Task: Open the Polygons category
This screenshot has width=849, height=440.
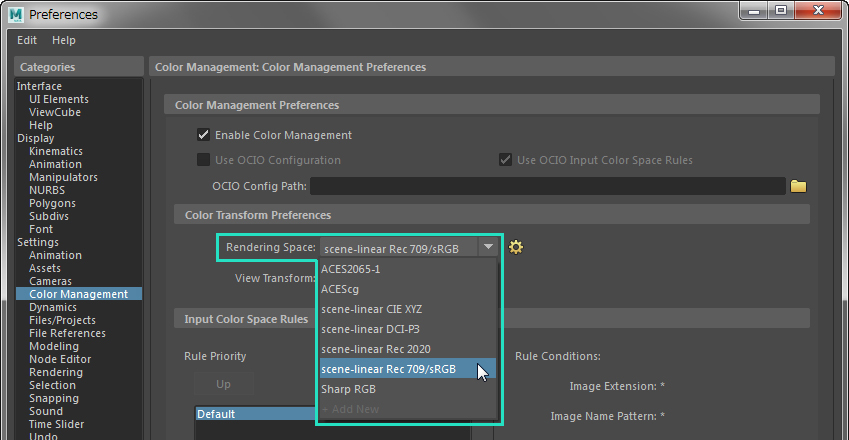Action: click(52, 203)
